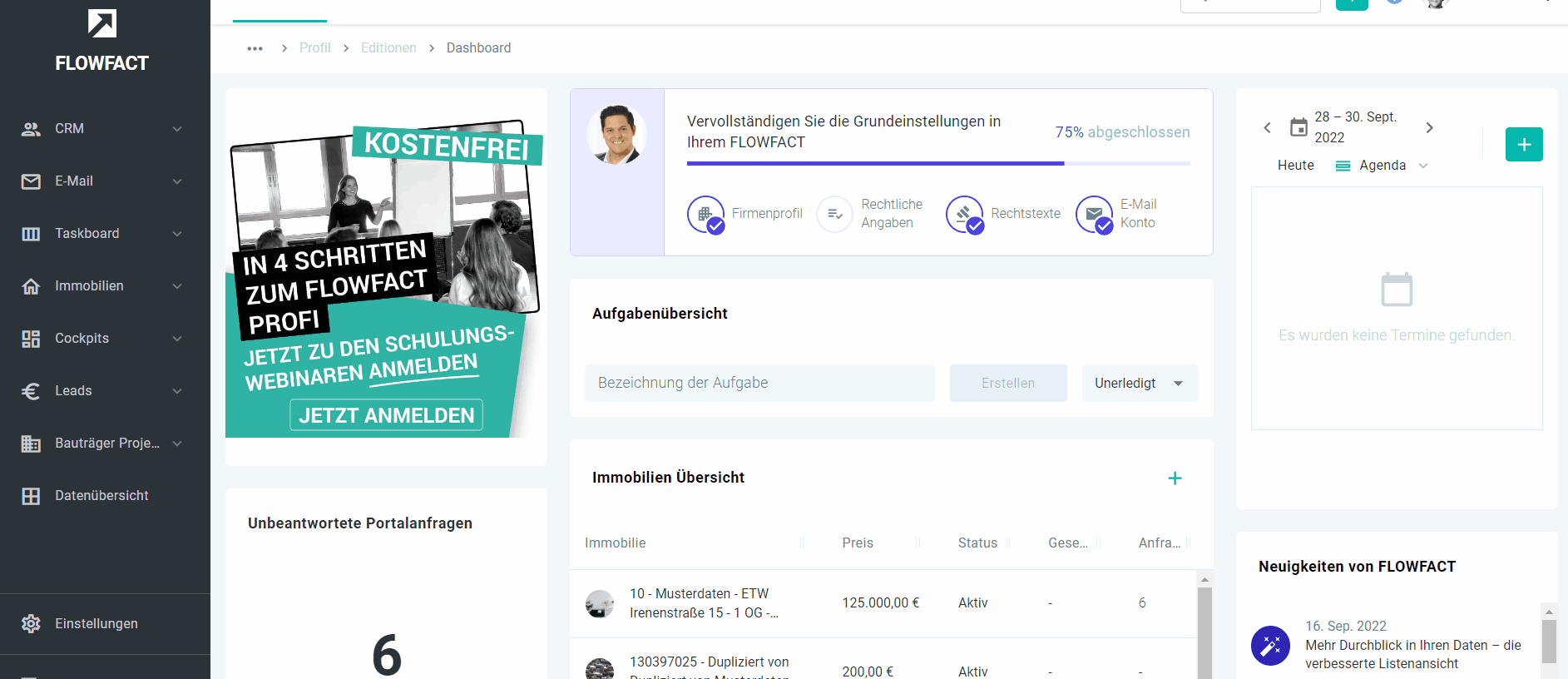This screenshot has height=679, width=1568.
Task: Click the Rechtstexte gavel step icon
Action: (x=965, y=215)
